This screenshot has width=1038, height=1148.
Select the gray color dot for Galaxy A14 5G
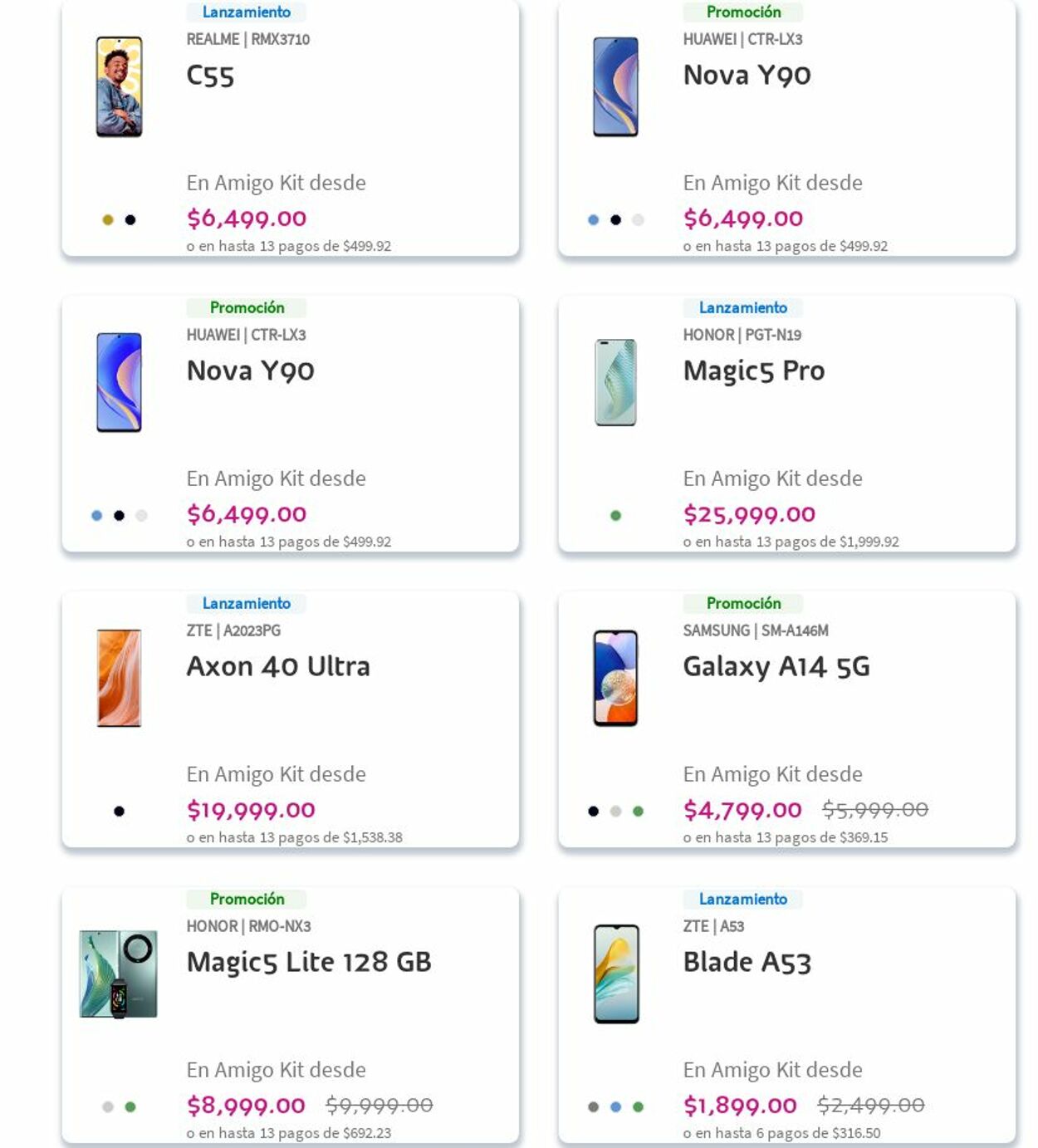(615, 812)
